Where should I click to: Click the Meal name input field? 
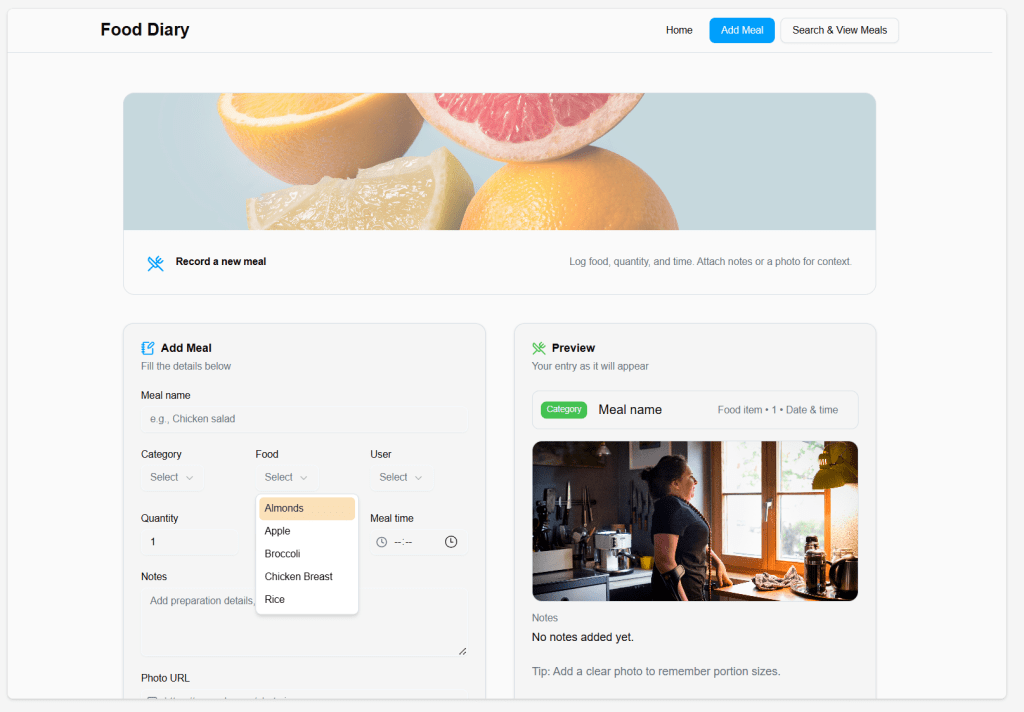point(302,419)
